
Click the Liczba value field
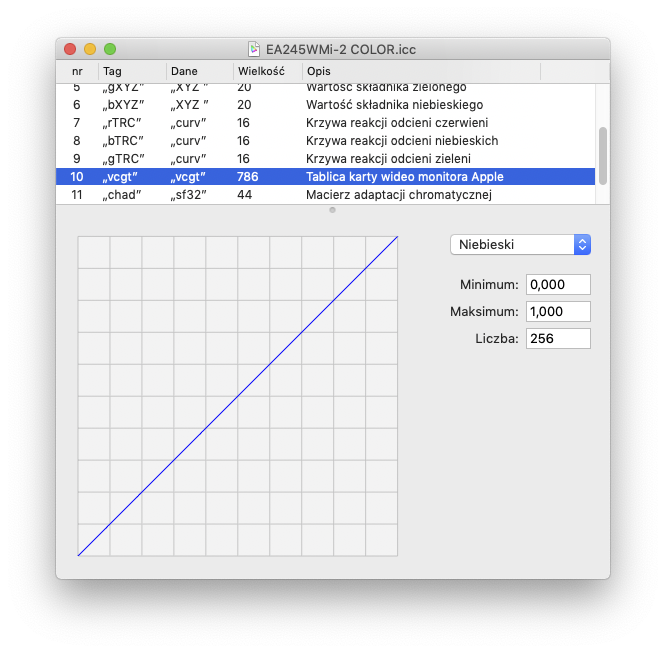[558, 339]
